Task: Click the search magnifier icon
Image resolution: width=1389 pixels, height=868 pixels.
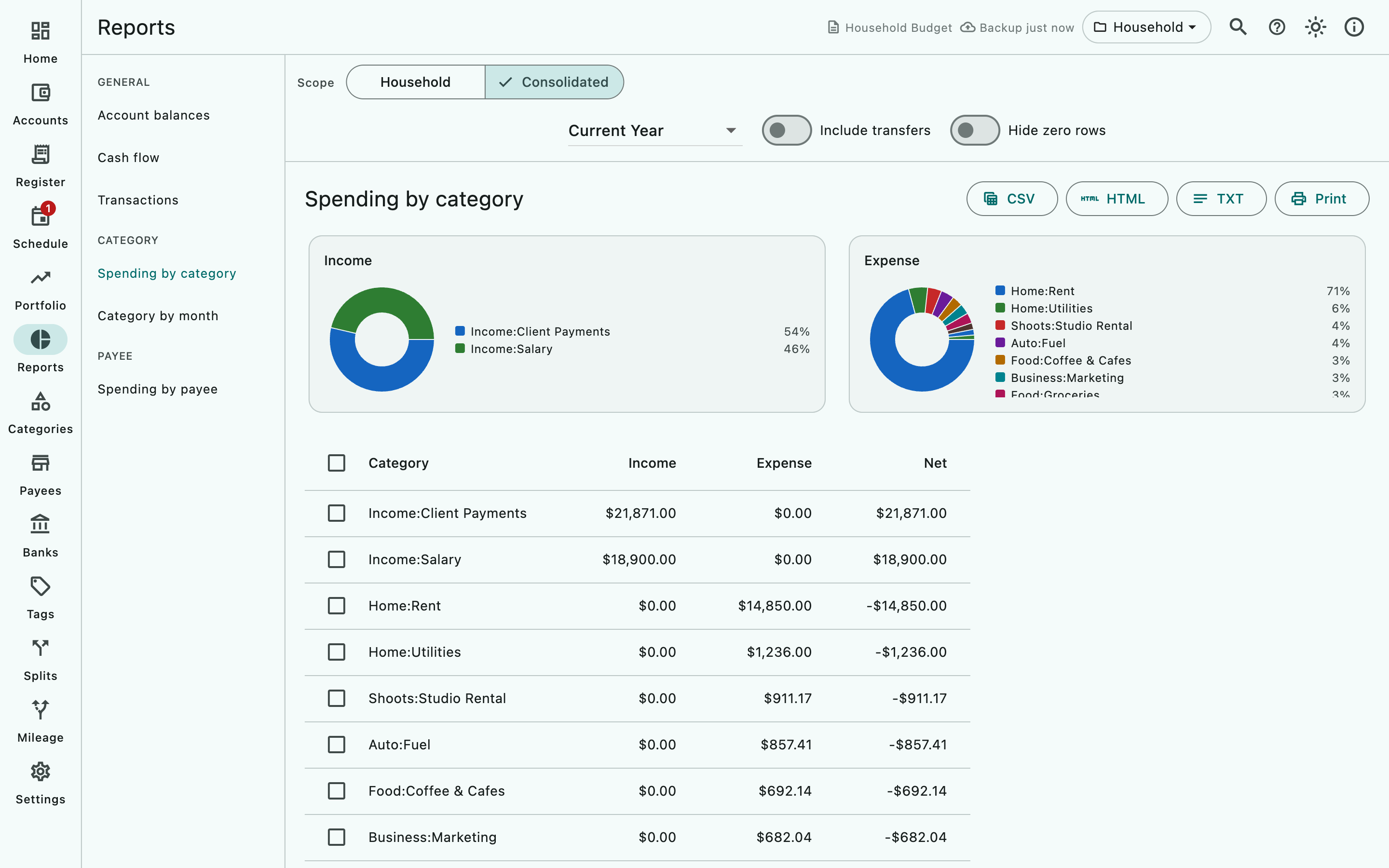Action: click(x=1238, y=27)
